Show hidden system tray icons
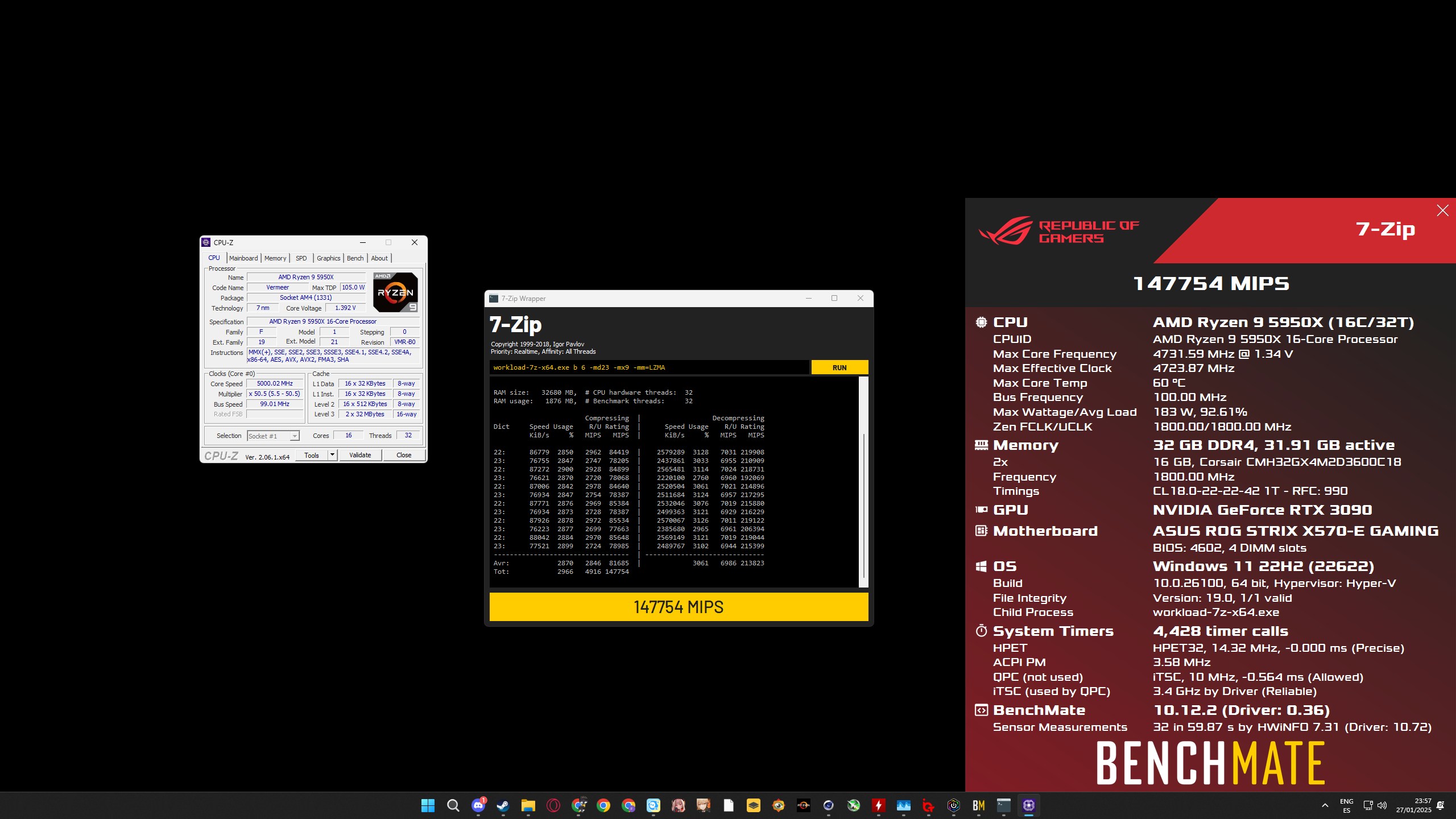1456x819 pixels. pos(1325,805)
